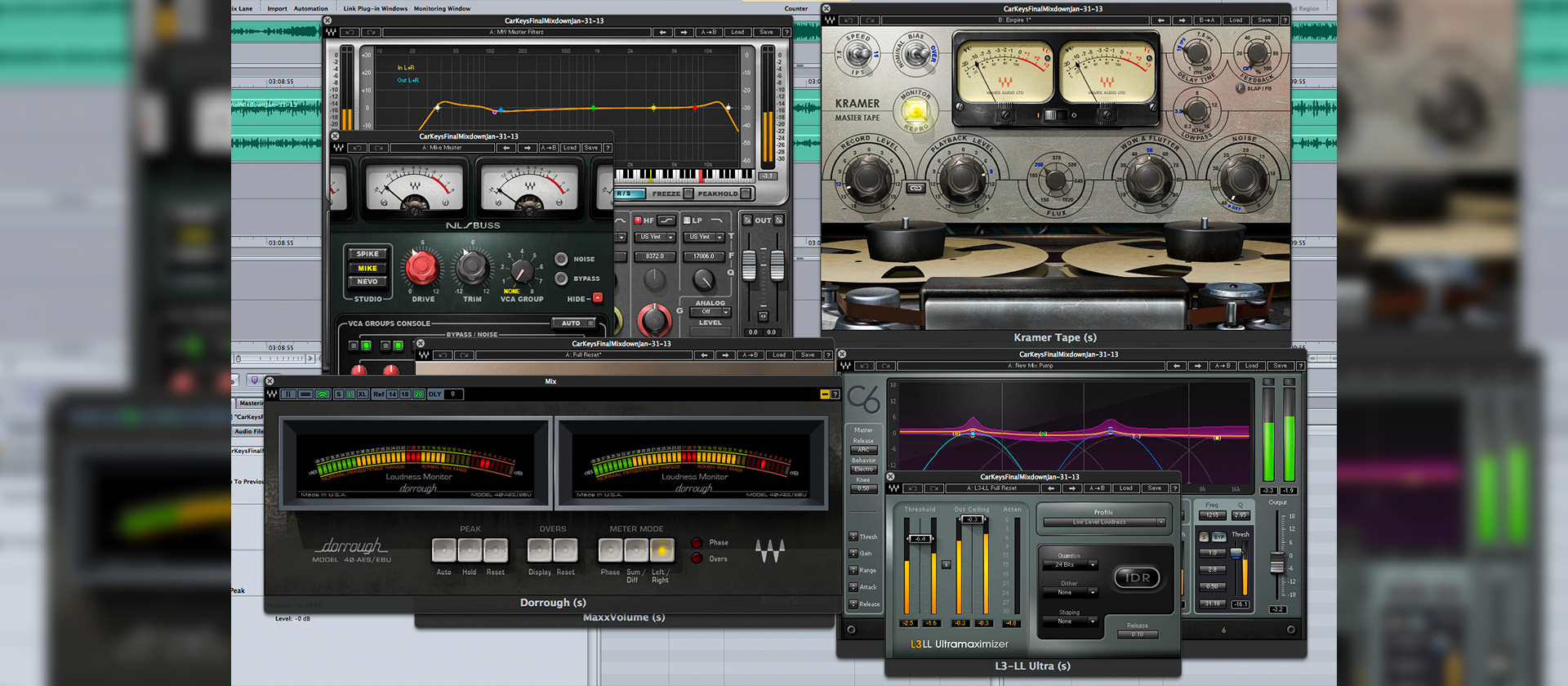Click A→B in L3-LL toolbar
Screen dimensions: 1568x686
(x=1097, y=488)
